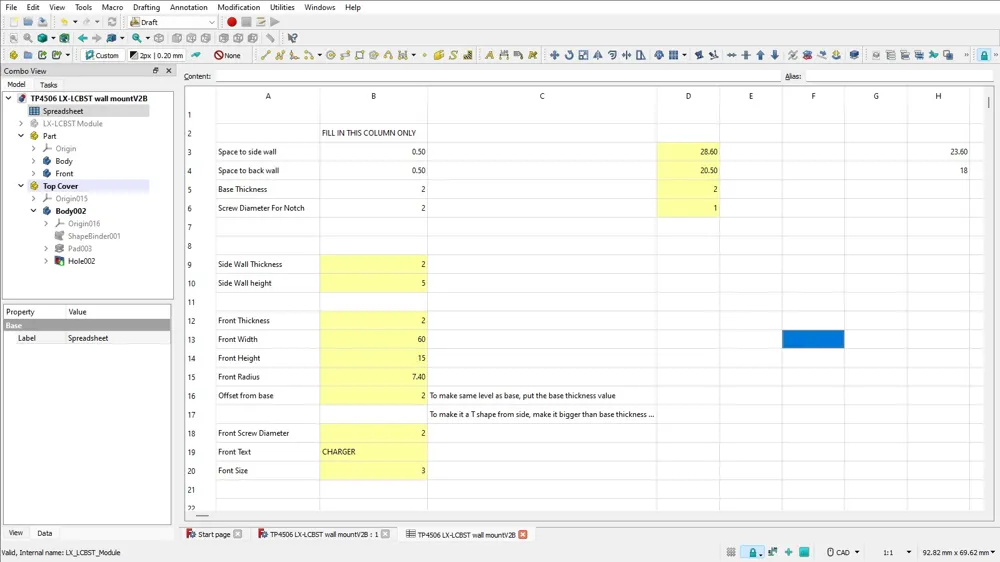Select the blue highlighted cell F13

pos(813,339)
